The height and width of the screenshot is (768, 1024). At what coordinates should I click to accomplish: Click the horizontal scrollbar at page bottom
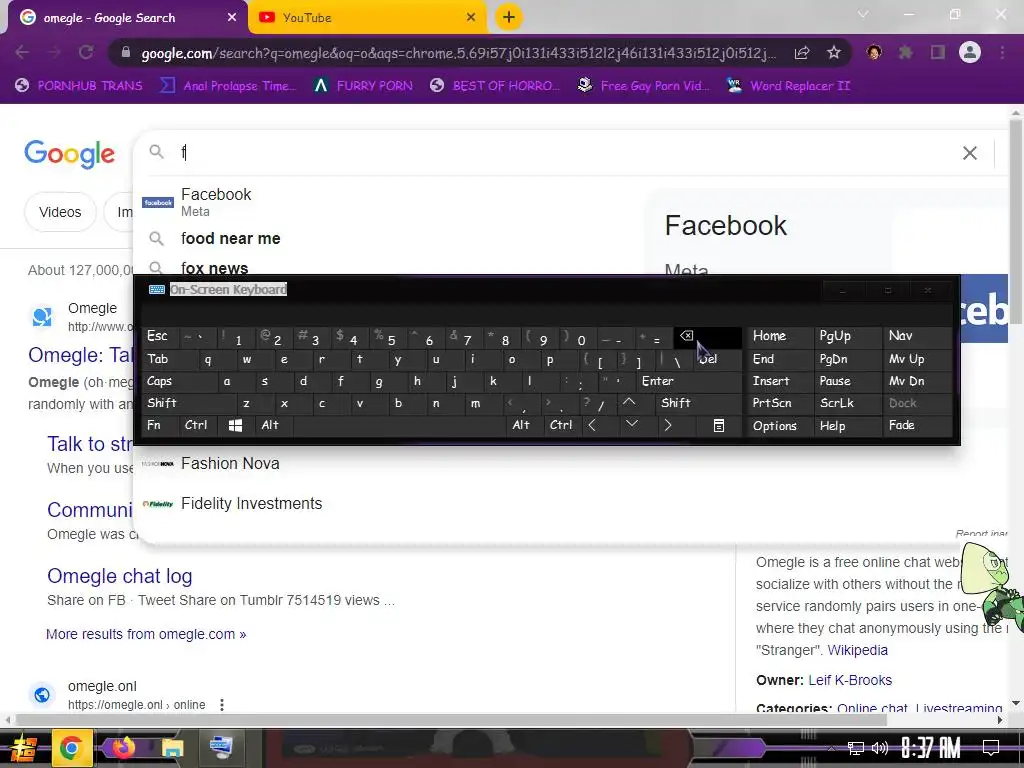[x=451, y=720]
